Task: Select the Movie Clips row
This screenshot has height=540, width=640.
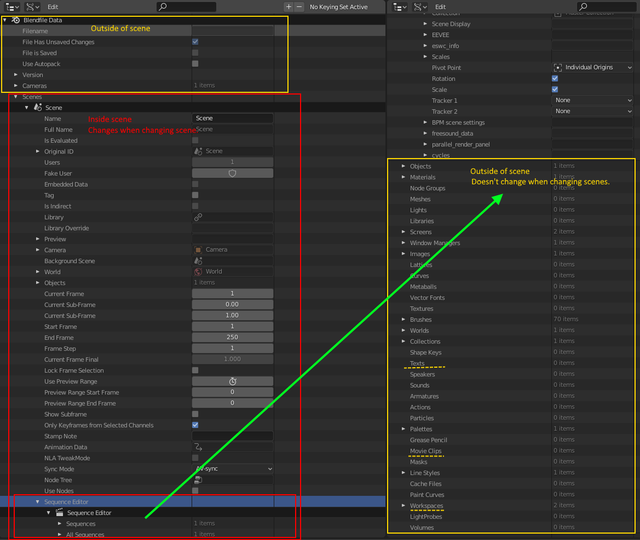Action: coord(510,451)
